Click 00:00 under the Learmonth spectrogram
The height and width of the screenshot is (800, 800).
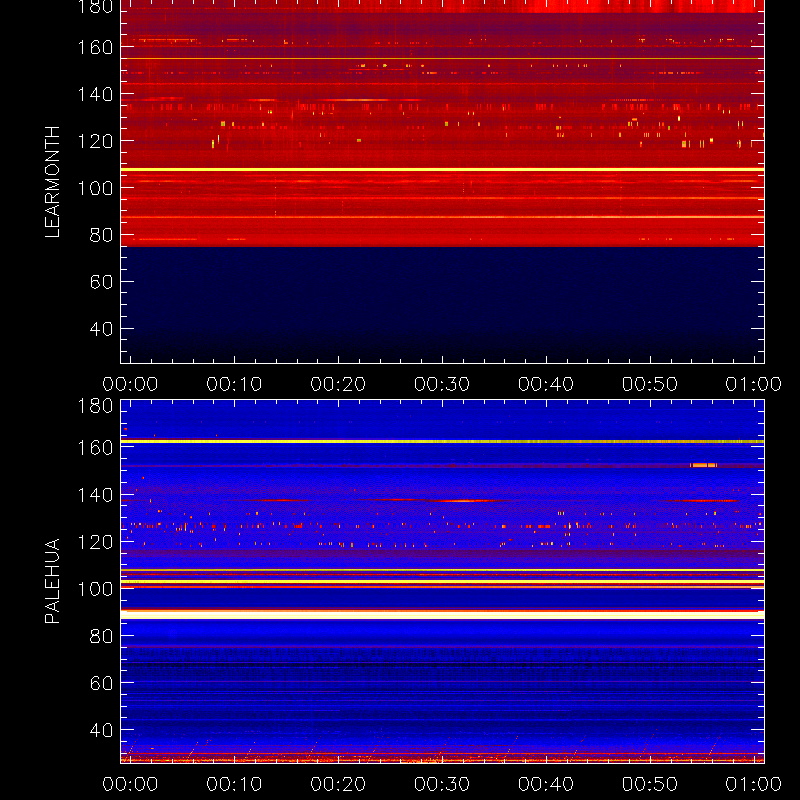pyautogui.click(x=130, y=384)
